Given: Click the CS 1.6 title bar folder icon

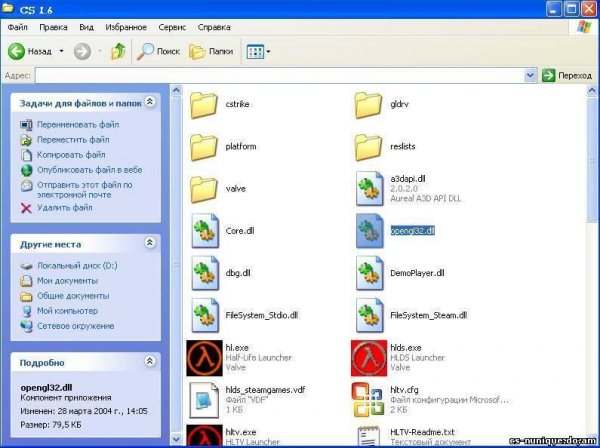Looking at the screenshot, I should point(8,8).
